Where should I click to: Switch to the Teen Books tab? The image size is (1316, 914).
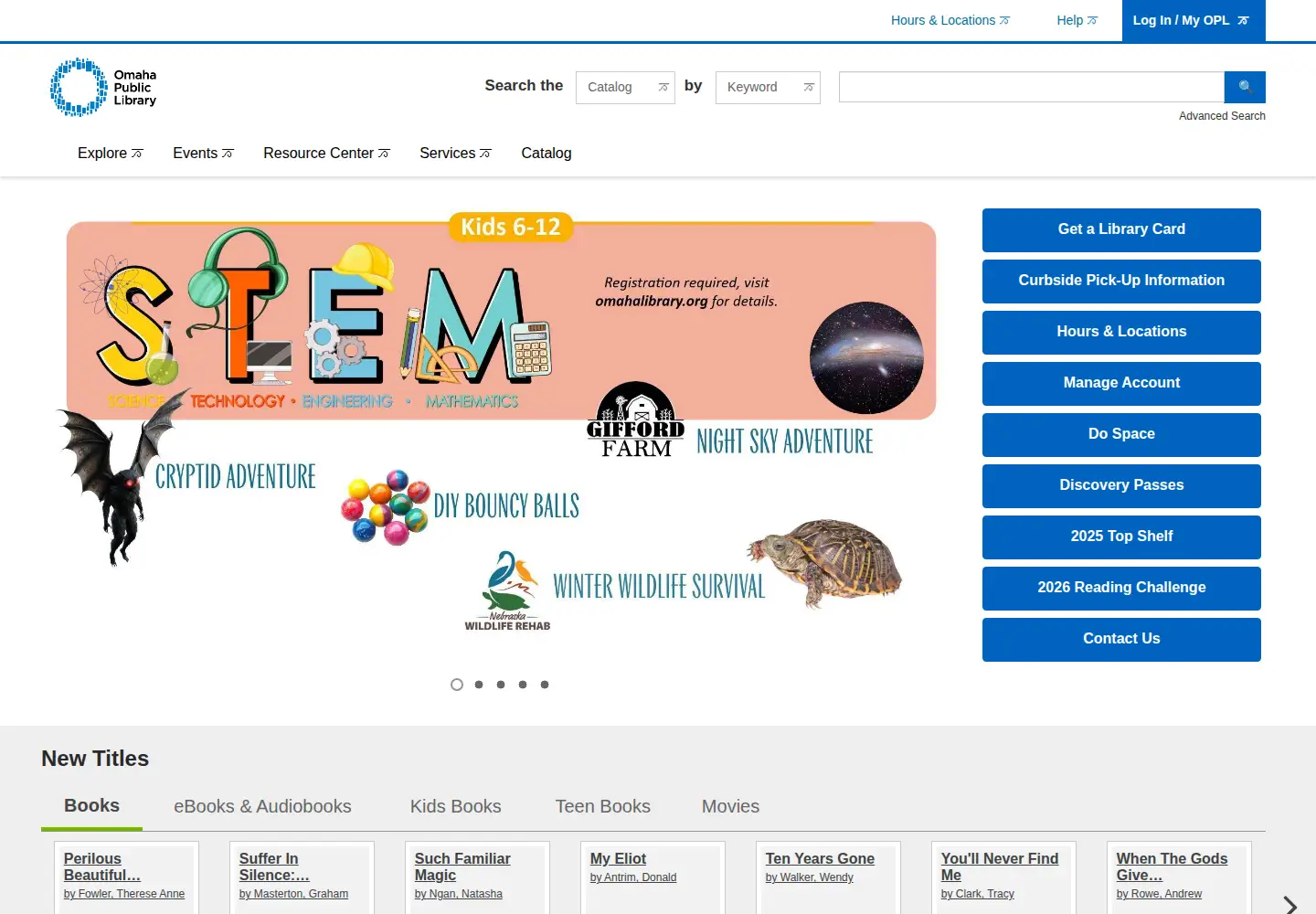coord(602,806)
